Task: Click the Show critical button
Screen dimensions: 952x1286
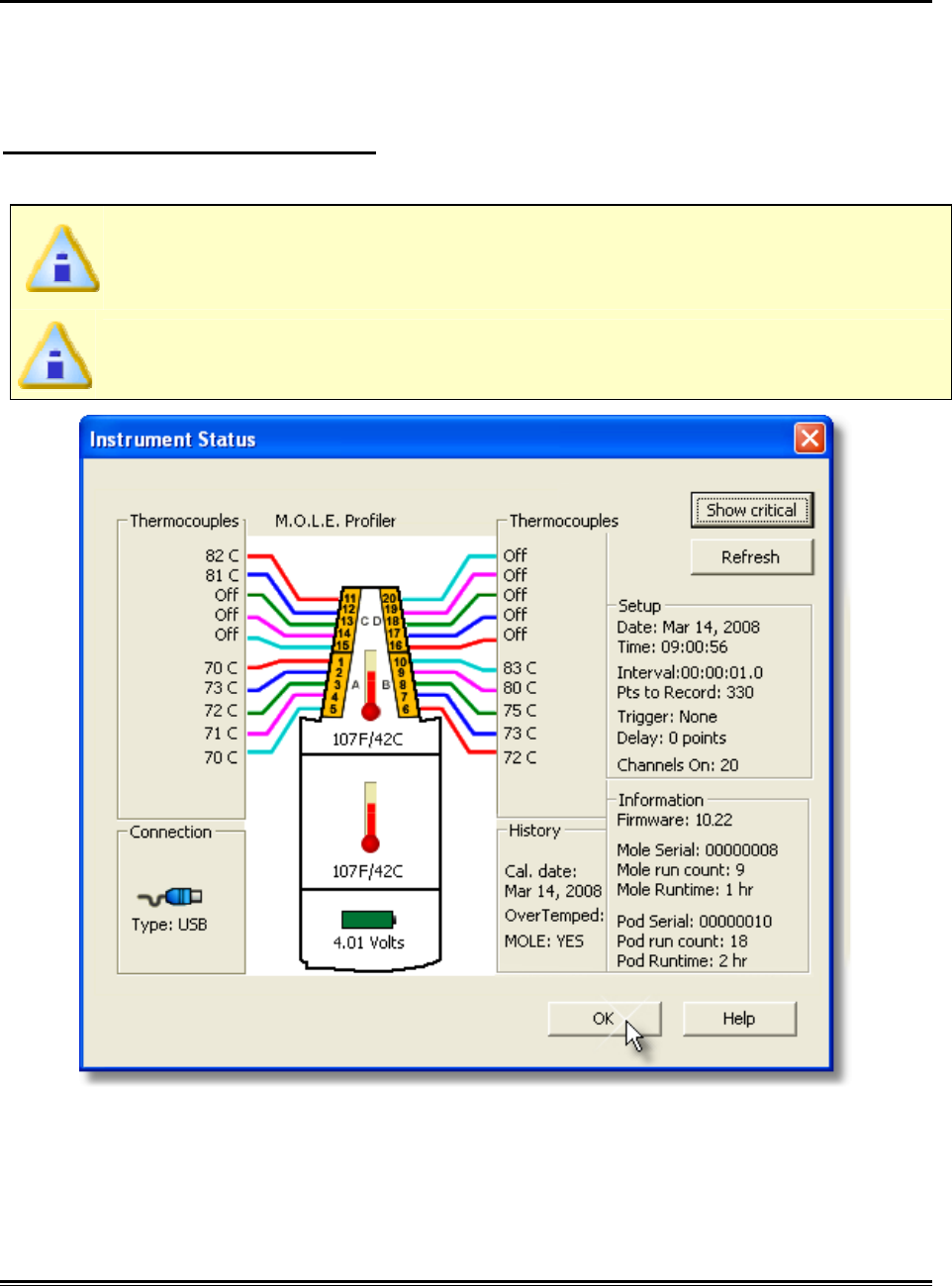Action: (x=751, y=510)
